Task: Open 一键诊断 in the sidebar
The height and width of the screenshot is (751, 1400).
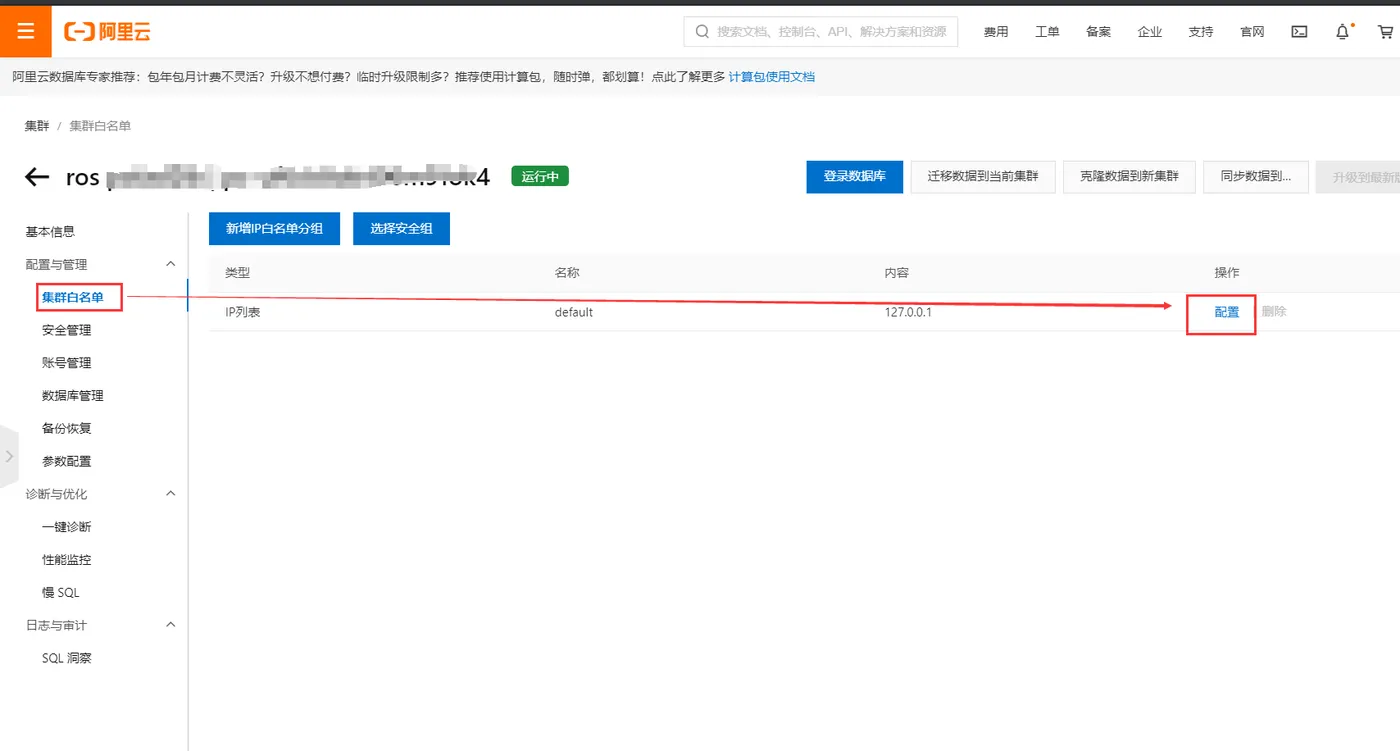Action: [67, 527]
